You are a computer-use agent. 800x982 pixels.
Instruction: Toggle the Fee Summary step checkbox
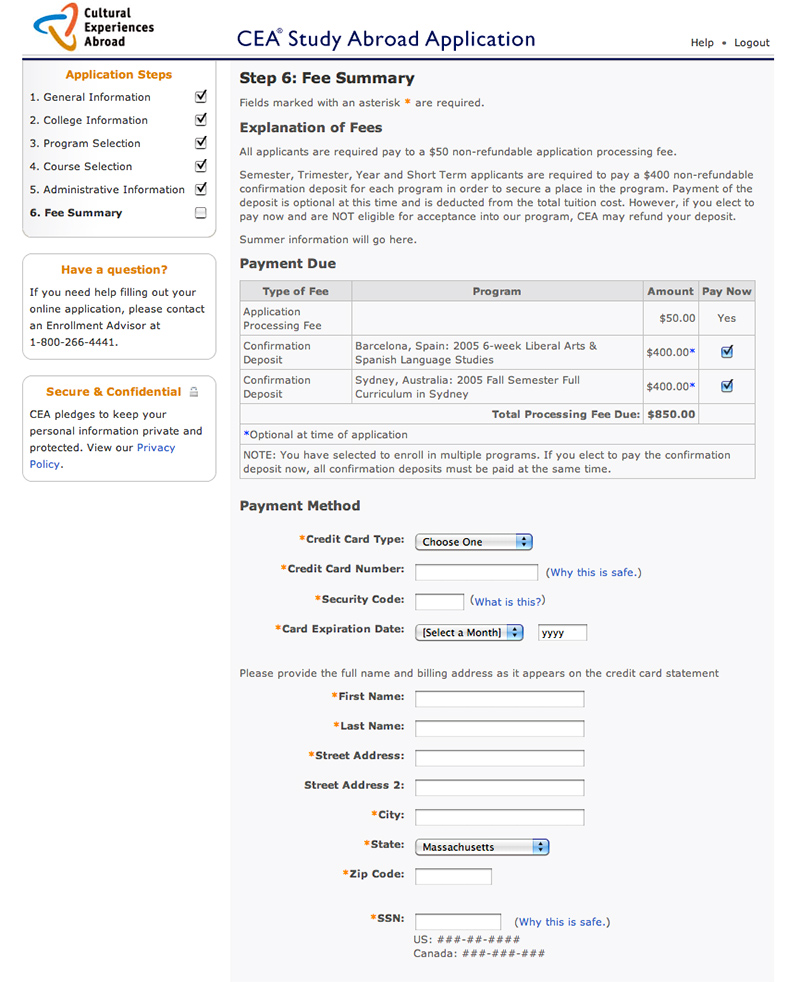(x=200, y=213)
